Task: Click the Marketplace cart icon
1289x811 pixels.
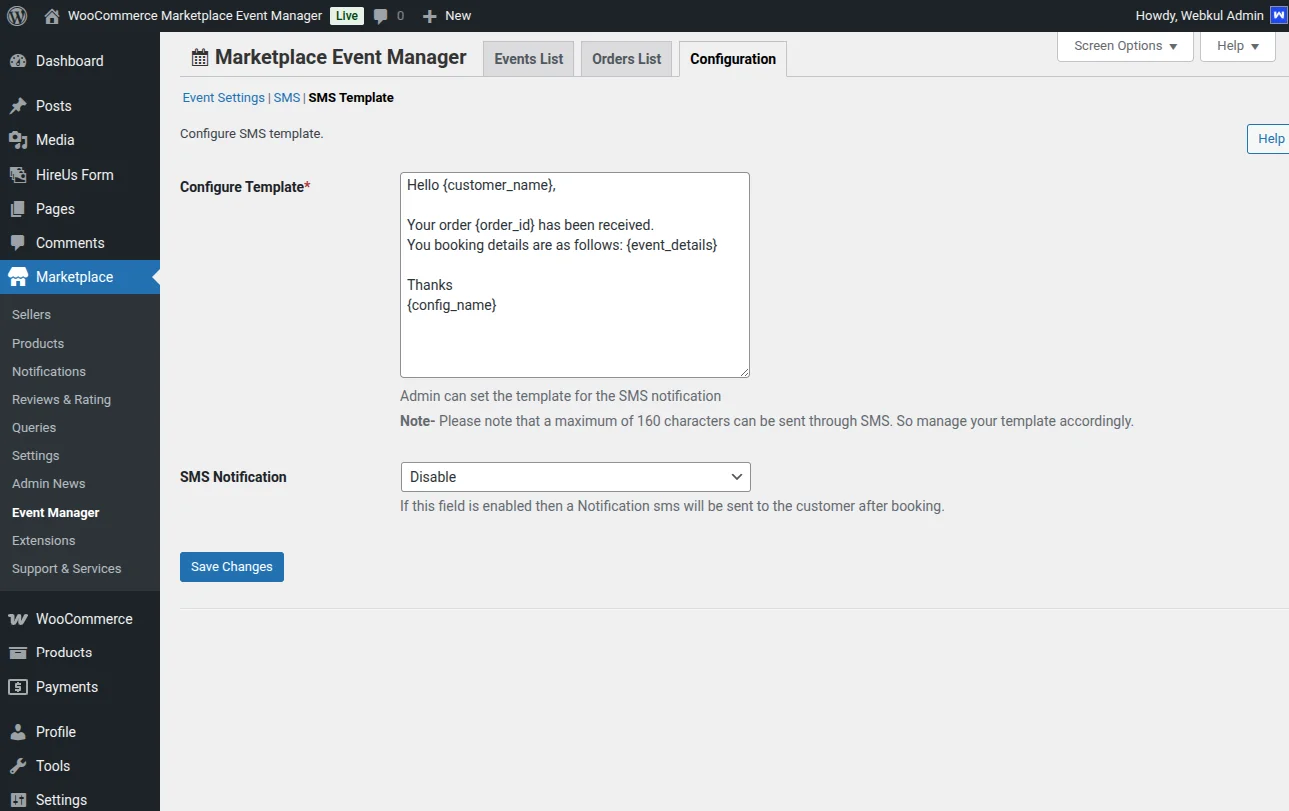Action: coord(20,277)
